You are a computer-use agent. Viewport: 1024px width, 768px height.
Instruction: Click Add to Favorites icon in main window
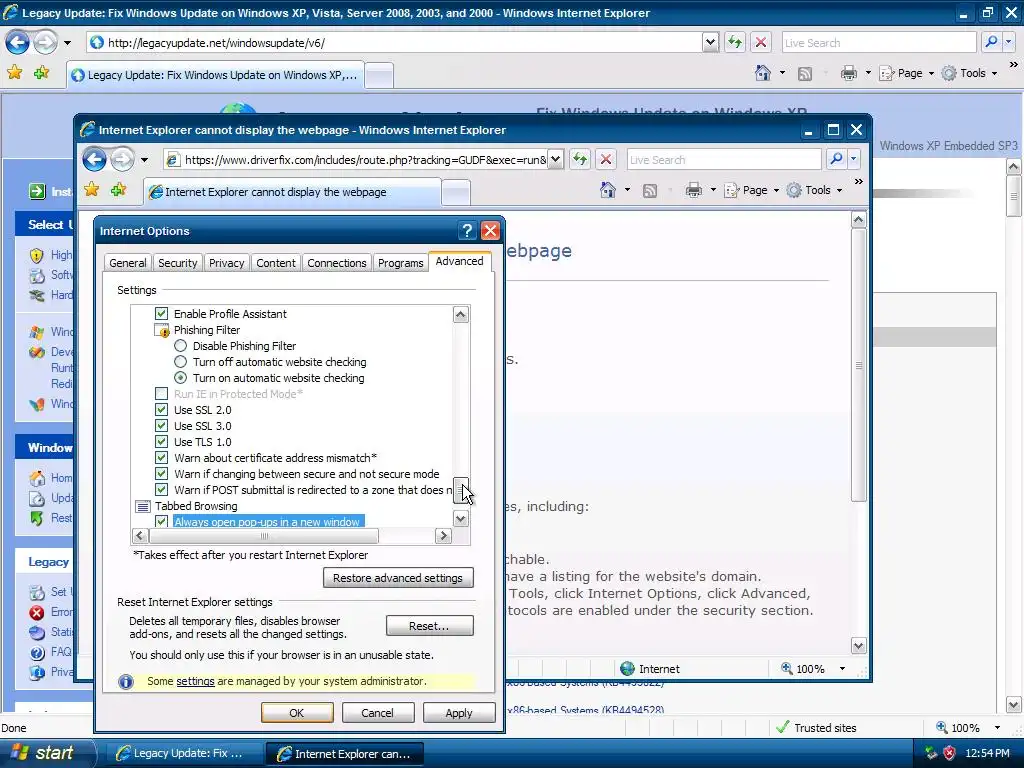42,72
